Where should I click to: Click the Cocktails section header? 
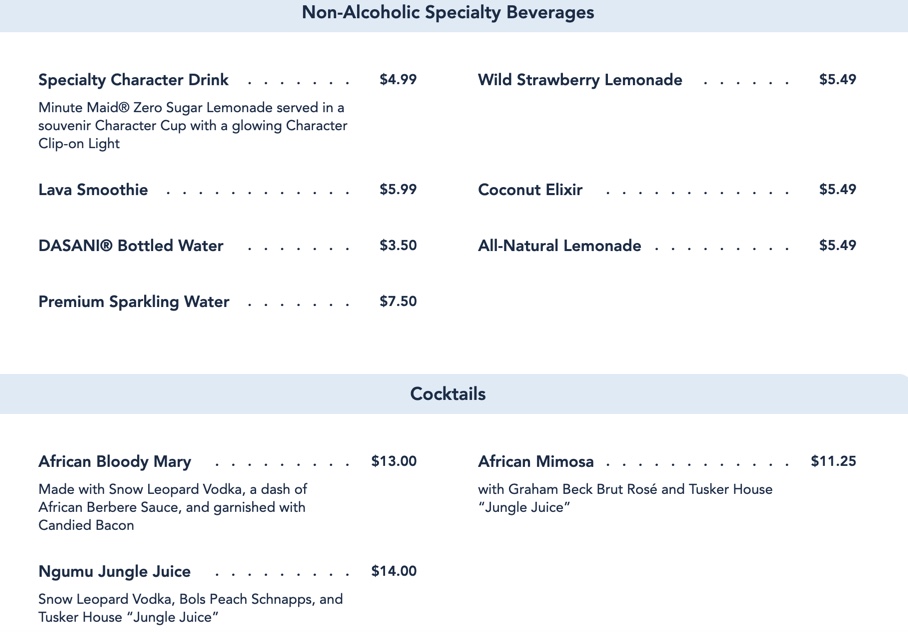click(x=448, y=394)
